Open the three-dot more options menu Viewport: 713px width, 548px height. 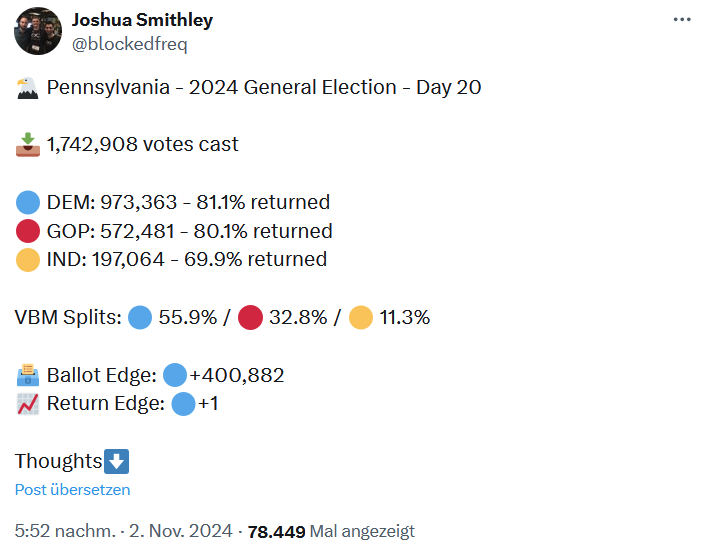pos(682,20)
